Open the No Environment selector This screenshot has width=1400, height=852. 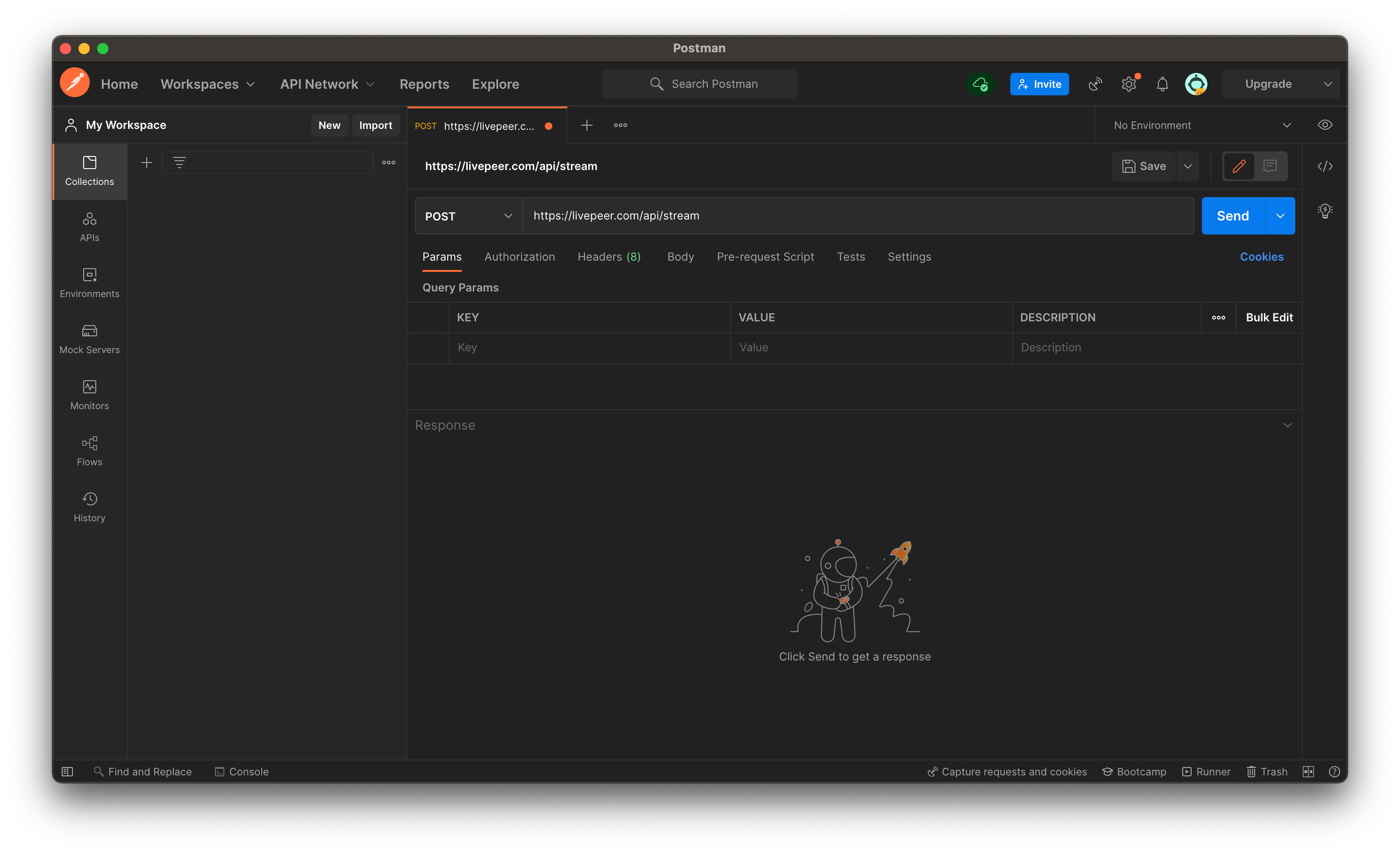point(1202,125)
